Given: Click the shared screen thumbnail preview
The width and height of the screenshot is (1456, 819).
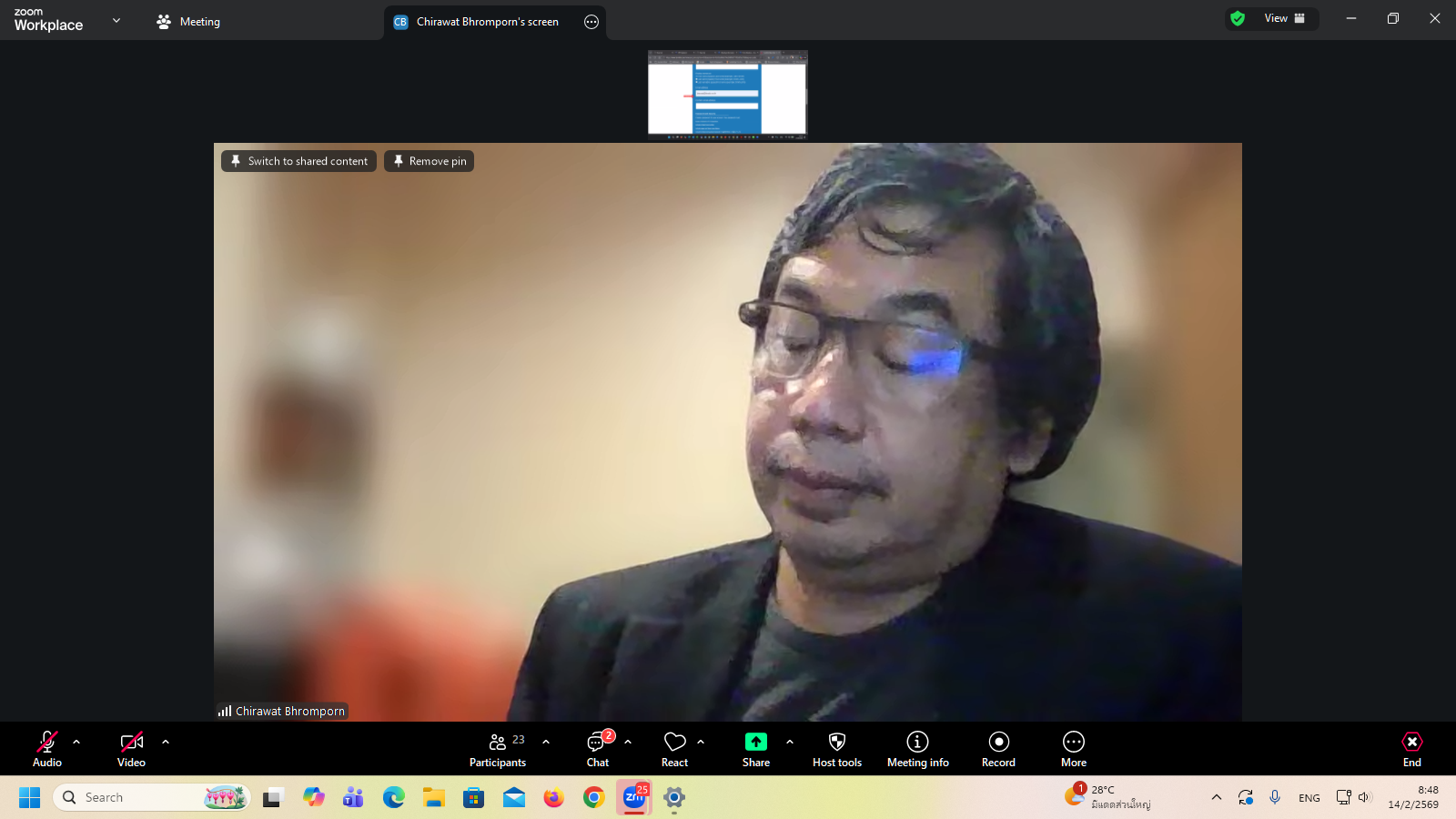Looking at the screenshot, I should (727, 94).
